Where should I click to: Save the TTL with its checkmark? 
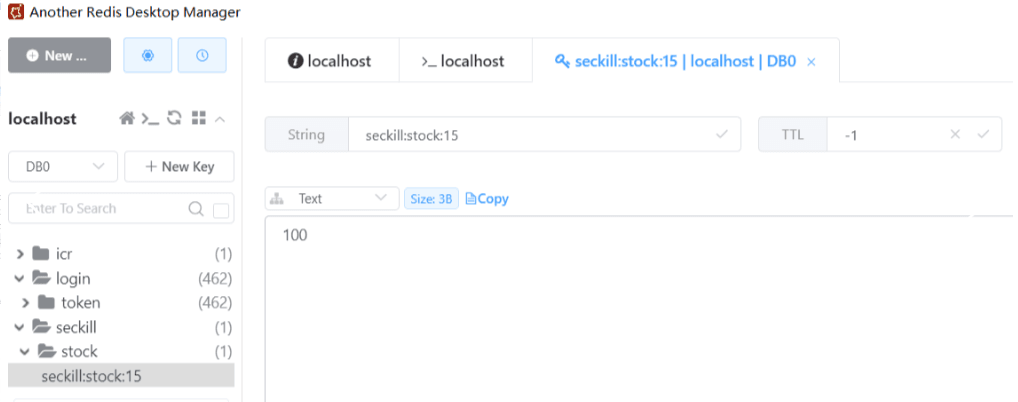point(982,134)
